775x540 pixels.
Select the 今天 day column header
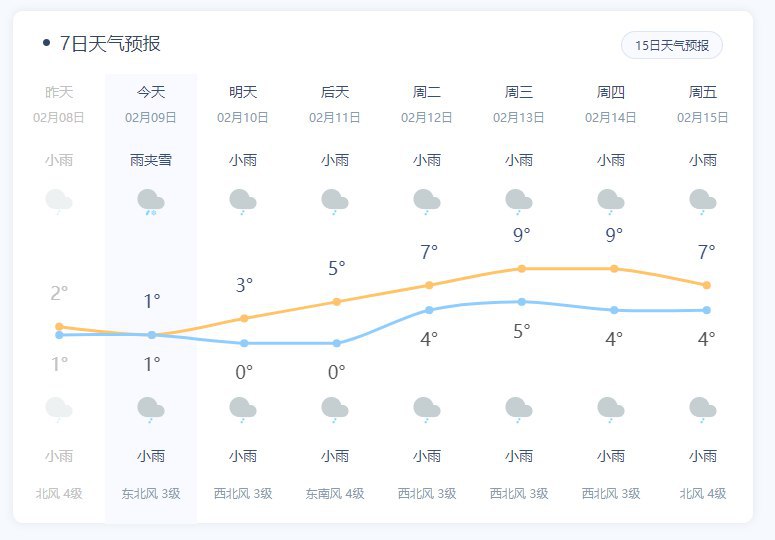(151, 92)
